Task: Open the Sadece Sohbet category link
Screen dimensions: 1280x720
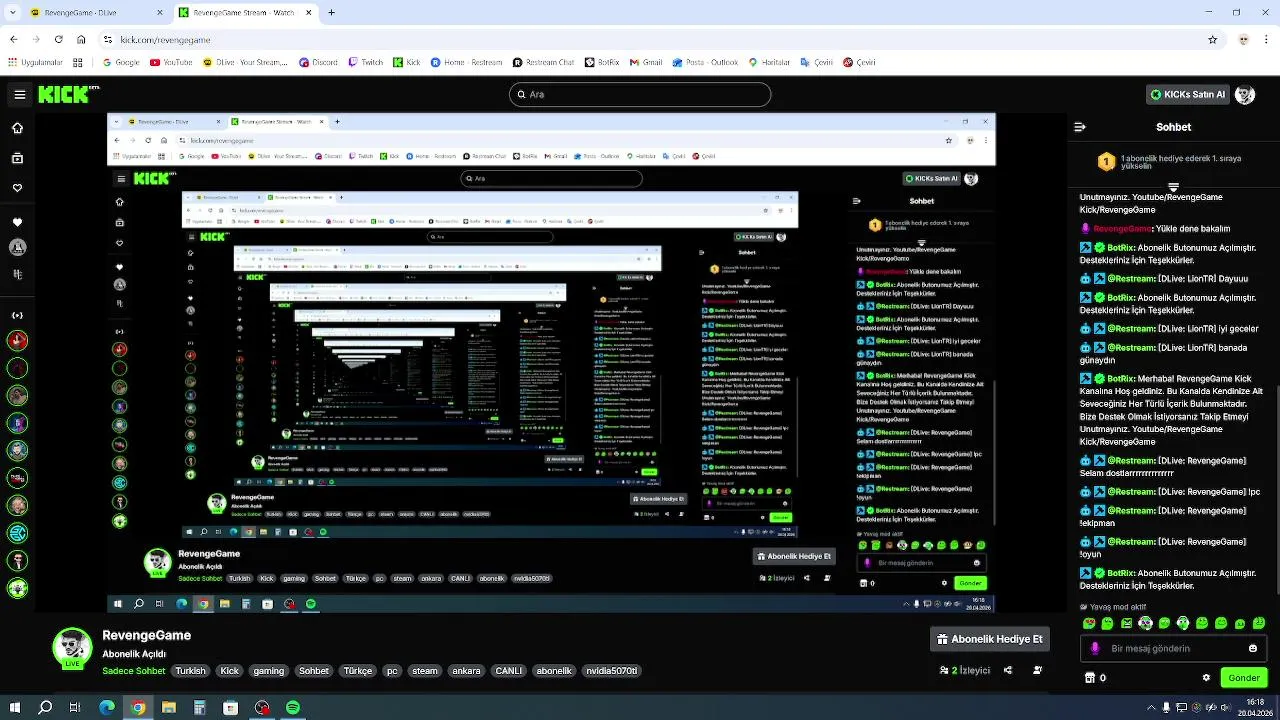Action: pos(133,671)
